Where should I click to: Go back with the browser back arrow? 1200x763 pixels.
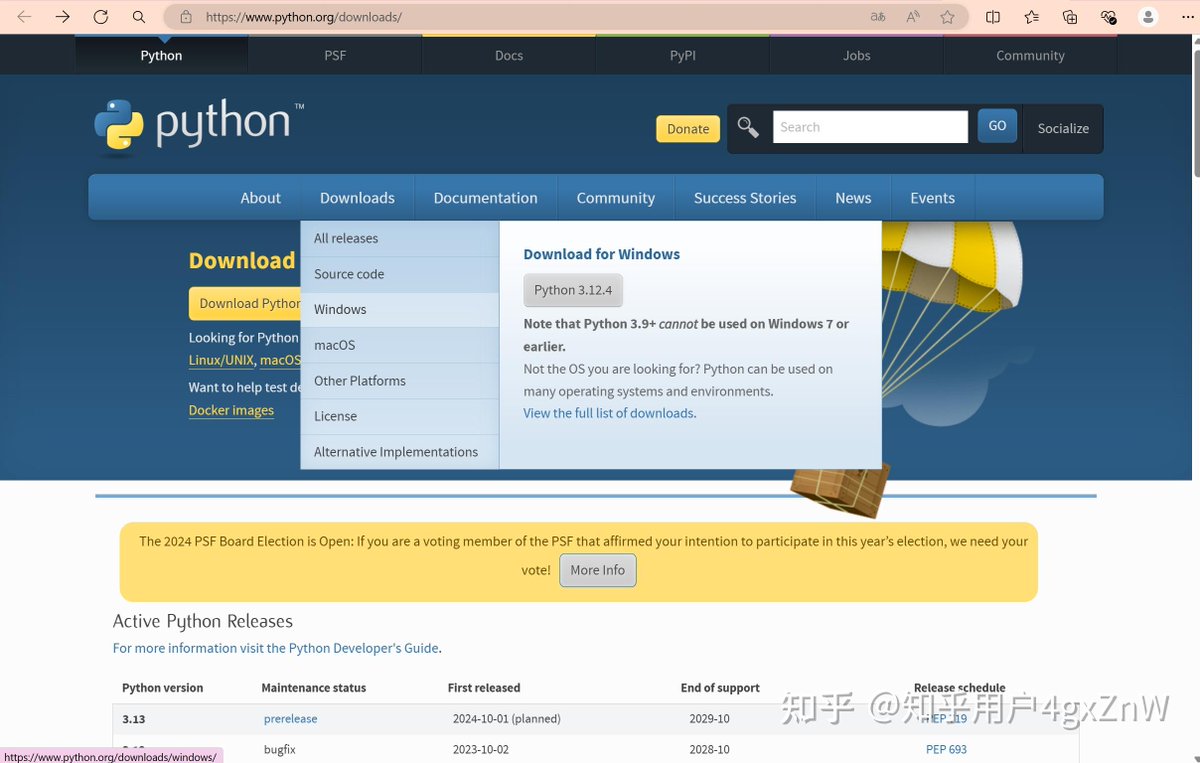tap(24, 17)
